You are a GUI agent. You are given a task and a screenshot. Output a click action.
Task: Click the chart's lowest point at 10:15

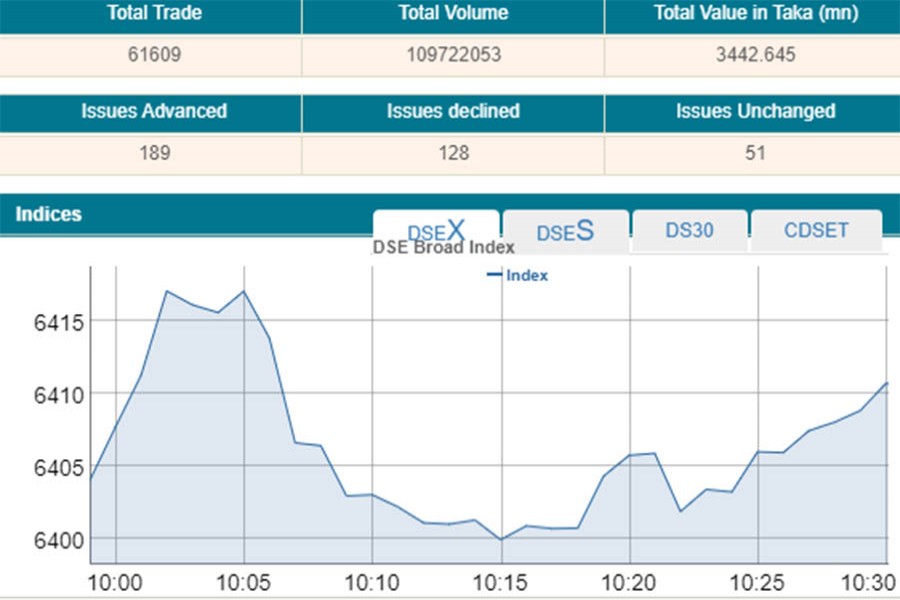pos(501,539)
